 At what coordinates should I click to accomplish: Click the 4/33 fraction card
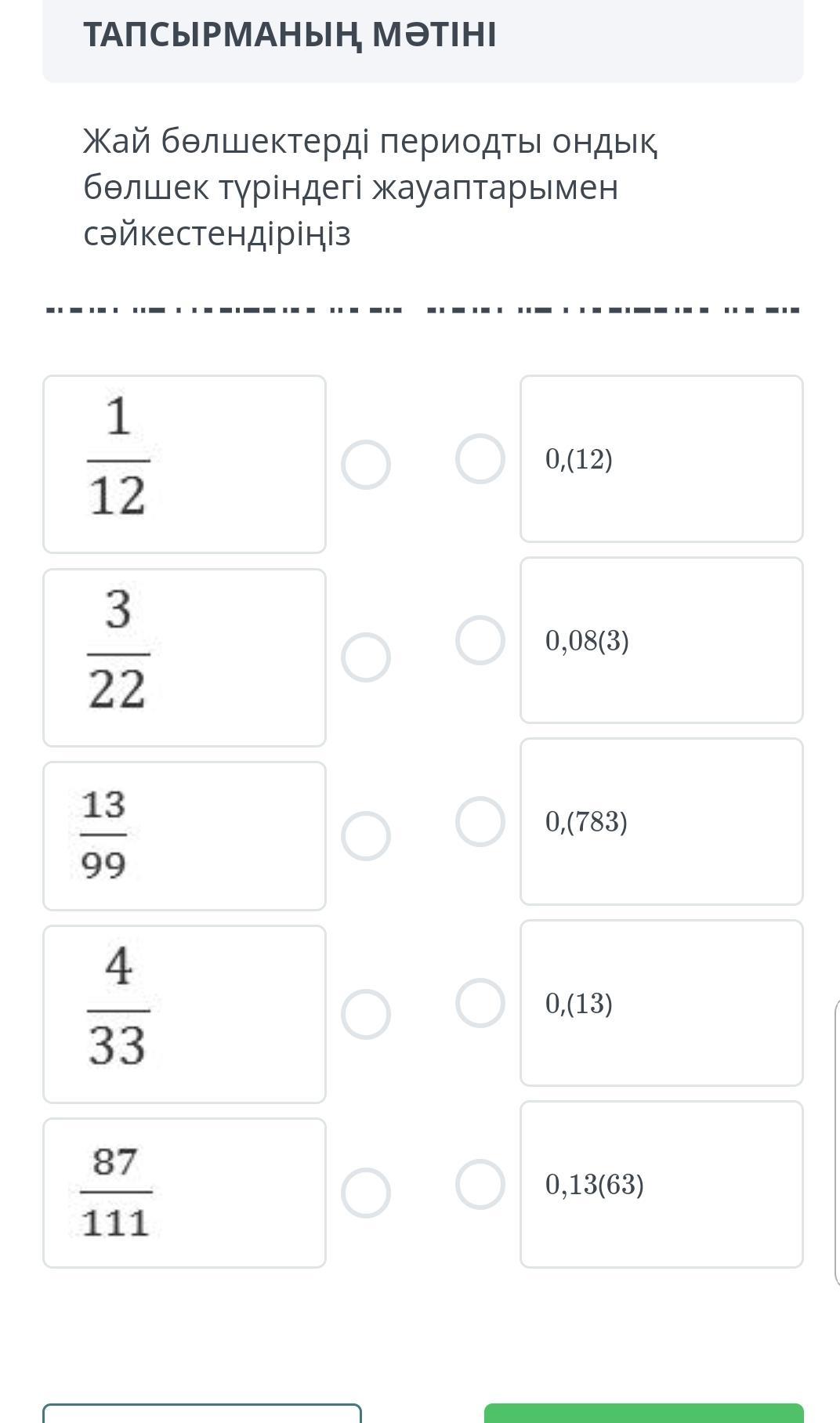[x=184, y=1015]
